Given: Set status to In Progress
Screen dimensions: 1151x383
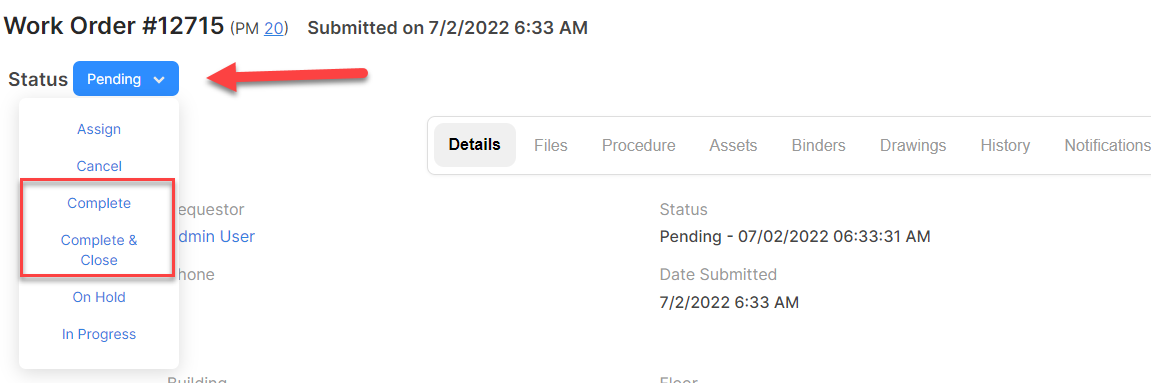Looking at the screenshot, I should pos(99,334).
